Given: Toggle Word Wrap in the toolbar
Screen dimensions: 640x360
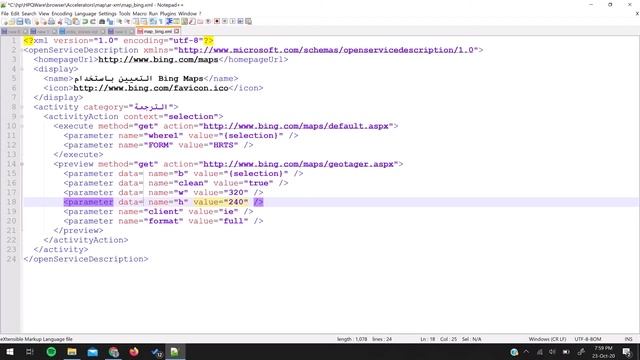Looking at the screenshot, I should click(x=152, y=21).
